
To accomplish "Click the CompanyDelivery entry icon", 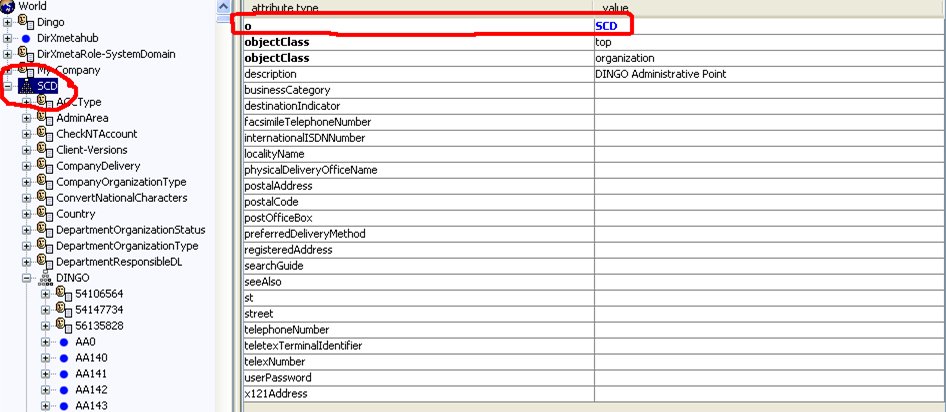I will (x=45, y=165).
